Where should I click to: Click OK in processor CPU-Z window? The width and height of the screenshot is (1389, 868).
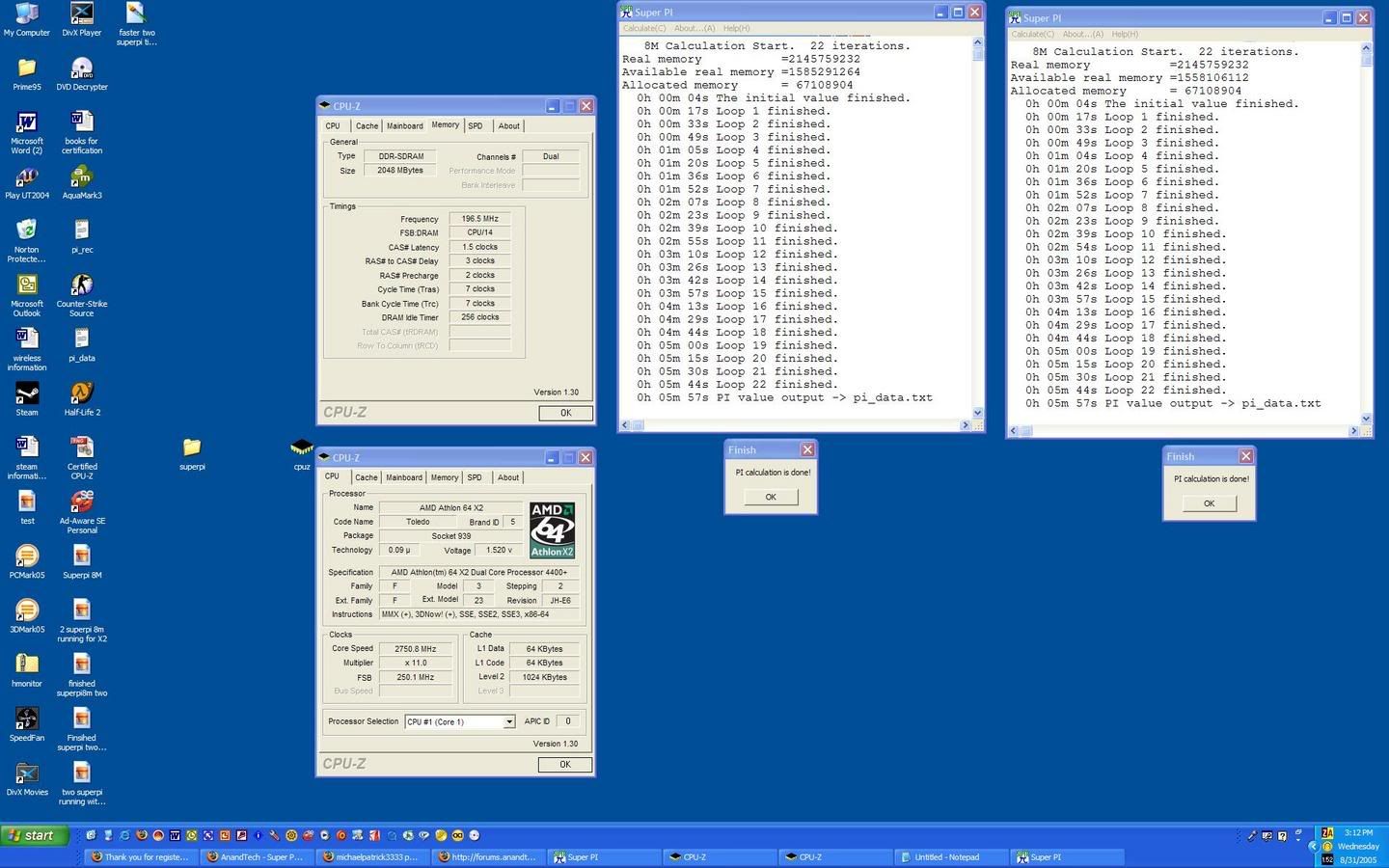coord(565,764)
